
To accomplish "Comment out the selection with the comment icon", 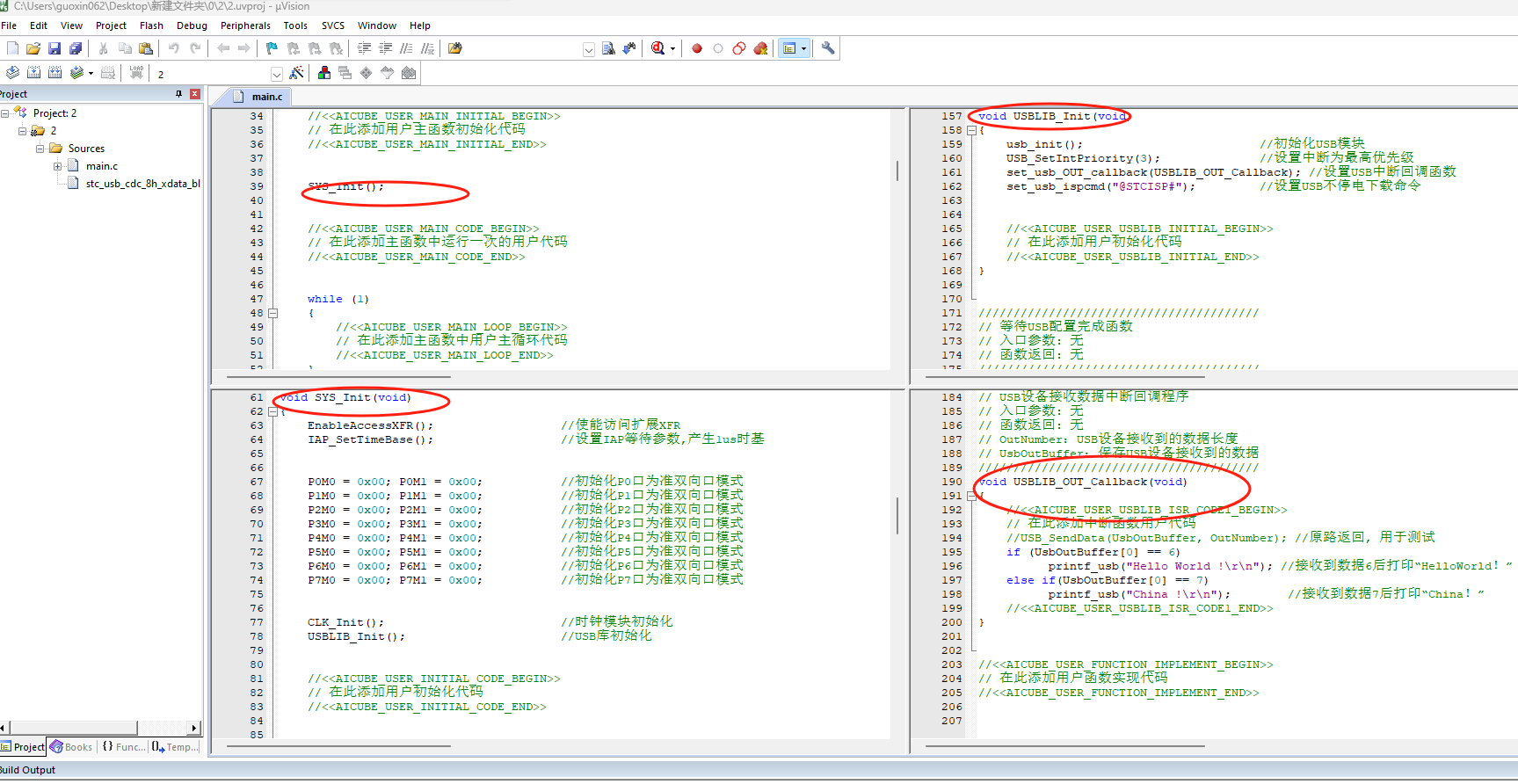I will click(x=406, y=48).
